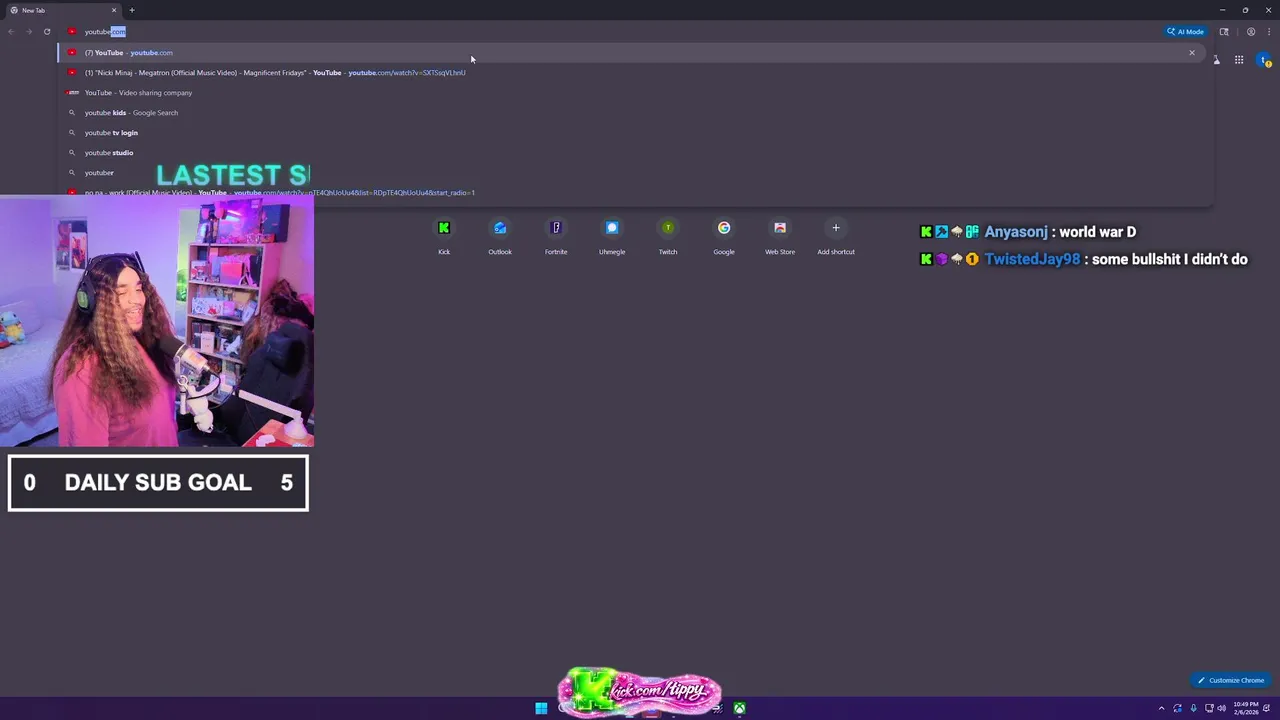Open the Chrome profile icon in toolbar
This screenshot has width=1280, height=720.
click(1251, 32)
